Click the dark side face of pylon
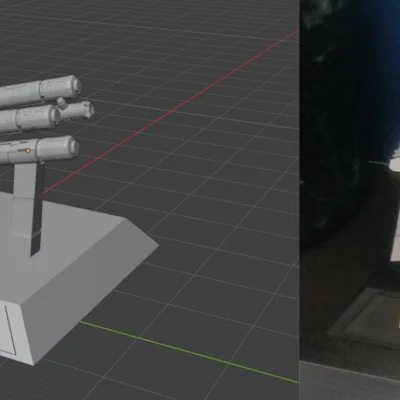400x400 pixels. tap(38, 209)
